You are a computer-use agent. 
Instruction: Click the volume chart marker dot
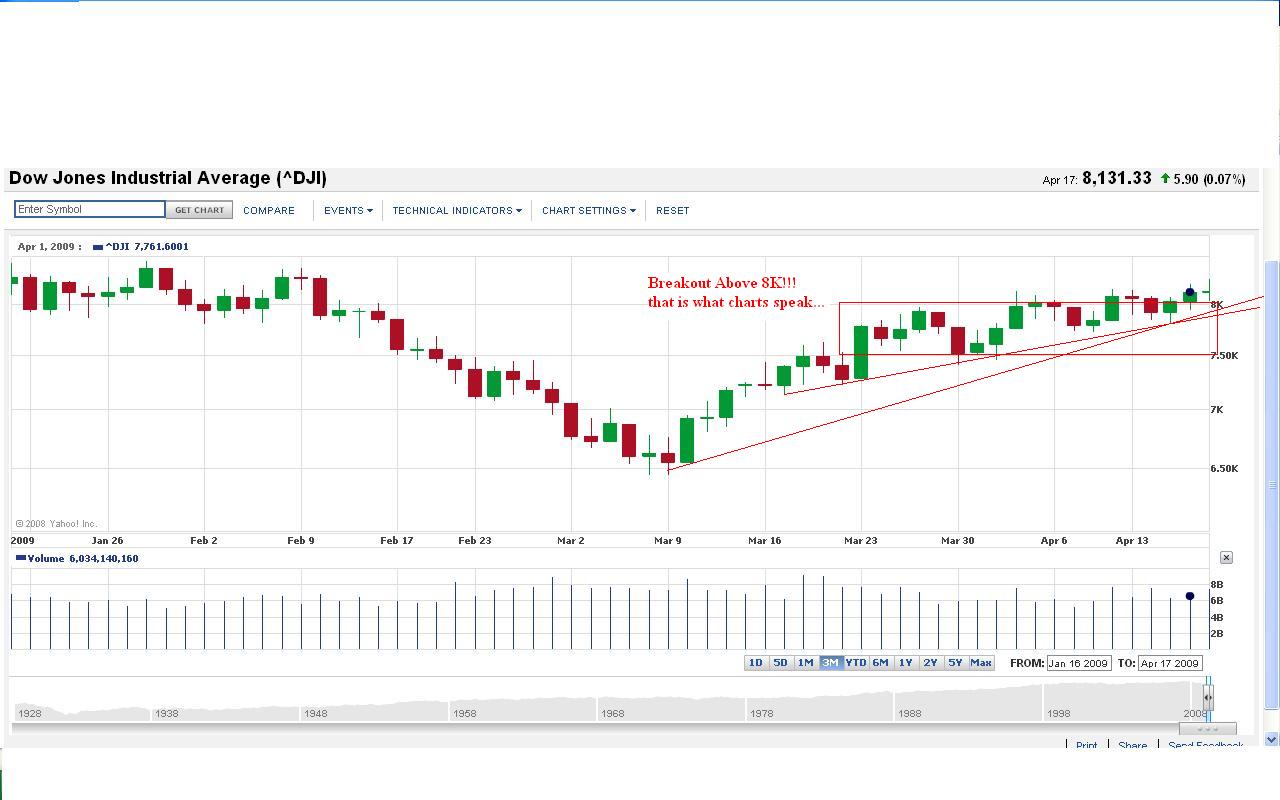[1190, 596]
